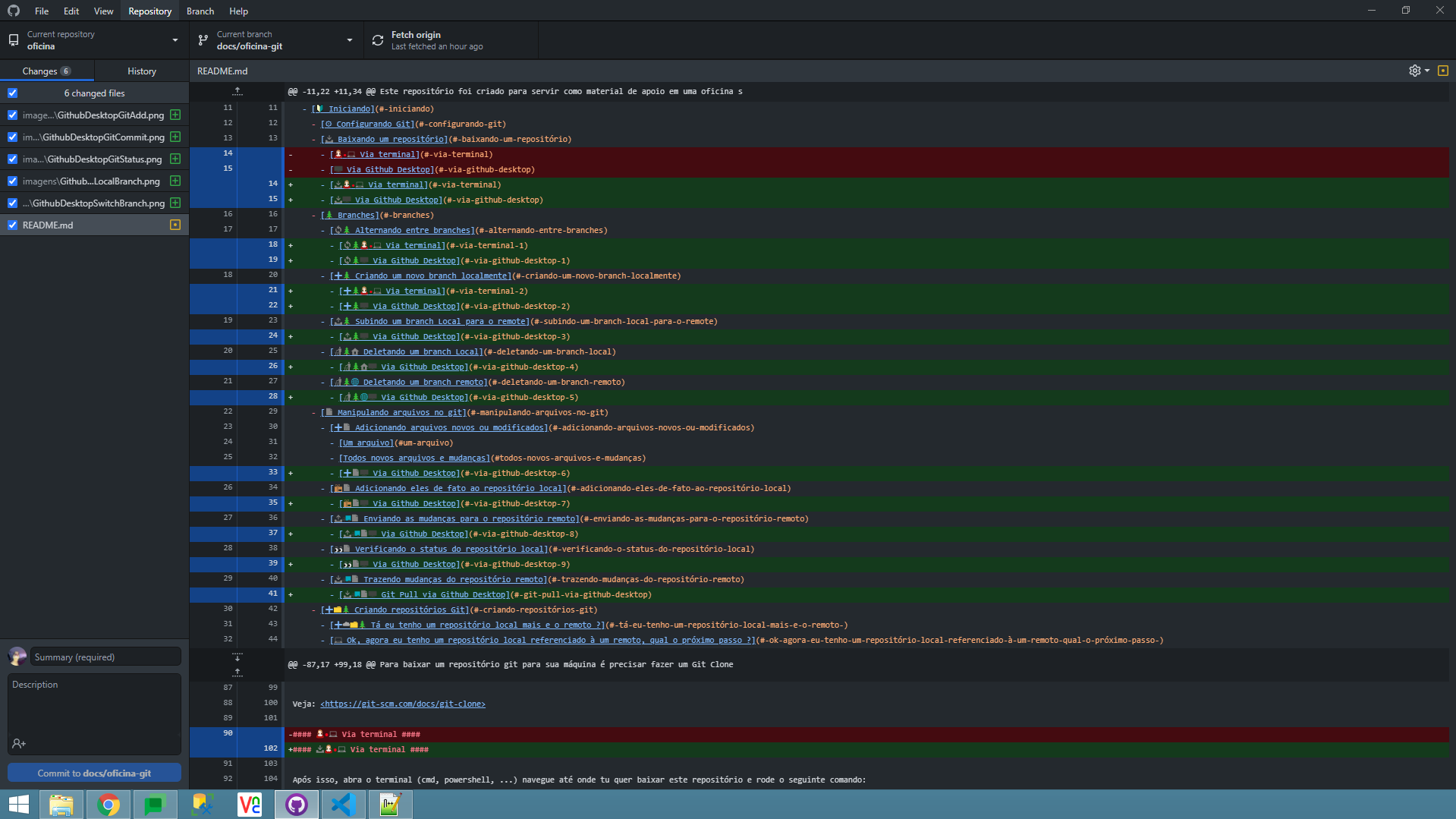Uncheck the GithubDesktopGitCommit.png file

pos(12,137)
